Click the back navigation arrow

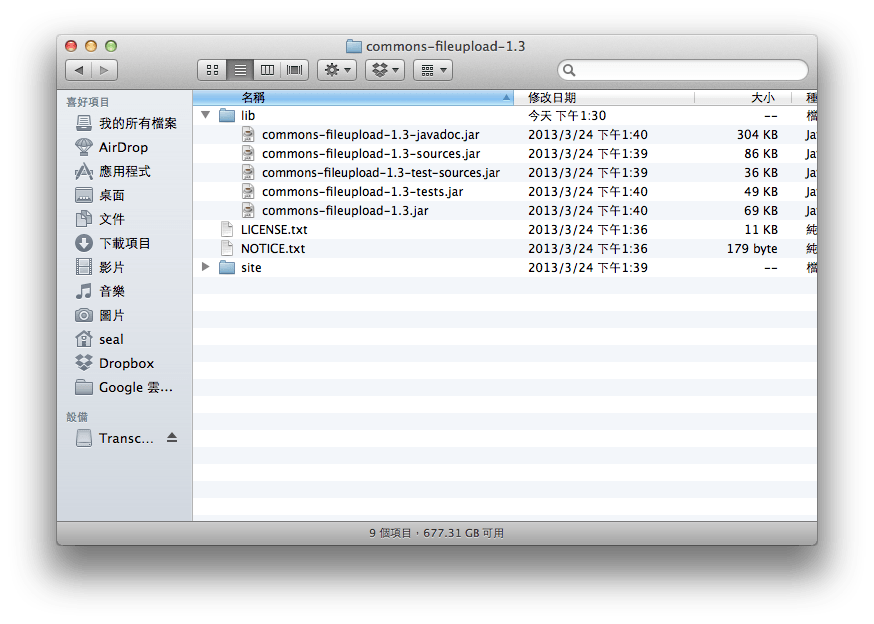click(x=79, y=70)
